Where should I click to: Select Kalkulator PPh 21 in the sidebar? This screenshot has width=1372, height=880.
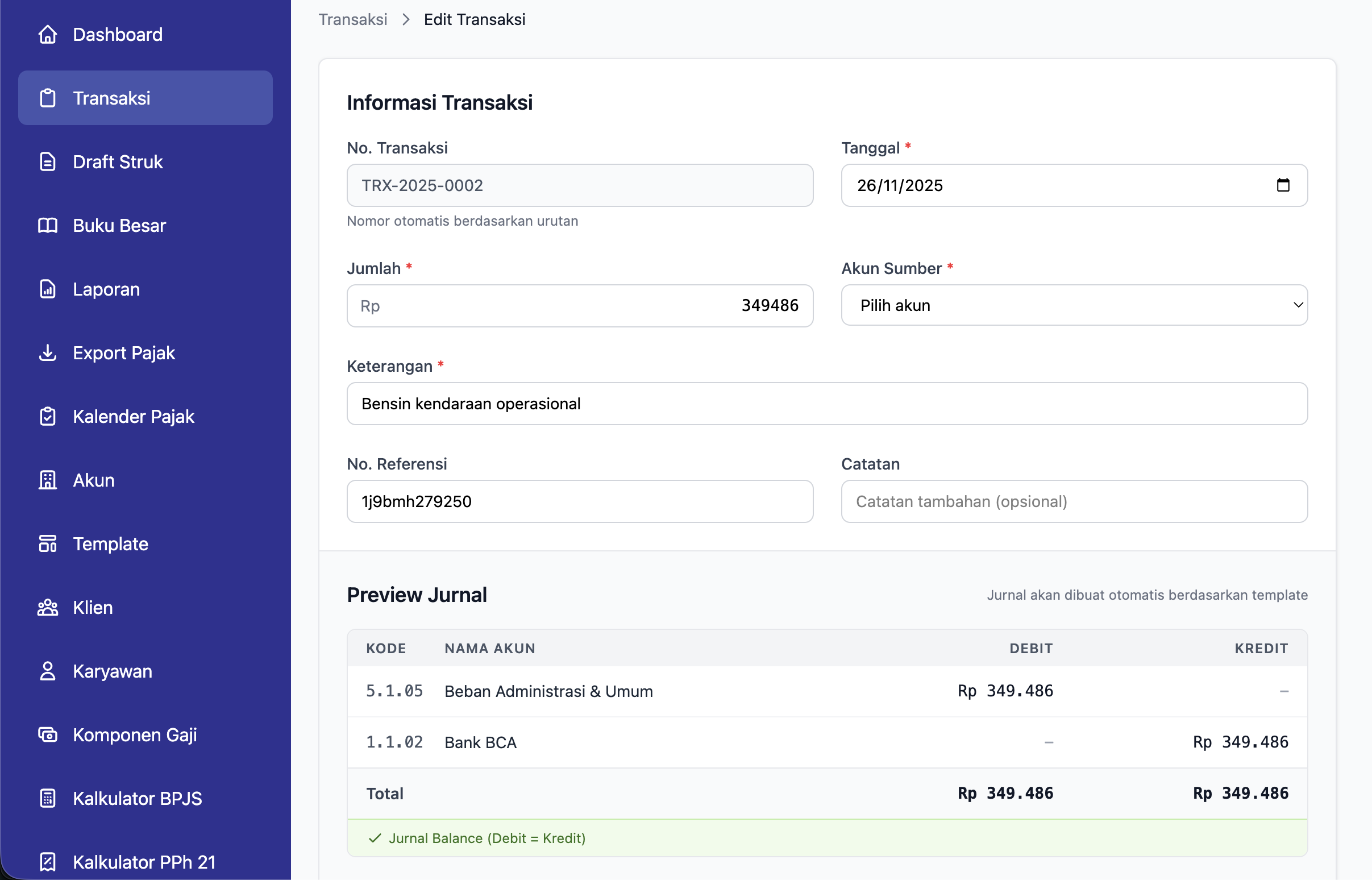[144, 862]
